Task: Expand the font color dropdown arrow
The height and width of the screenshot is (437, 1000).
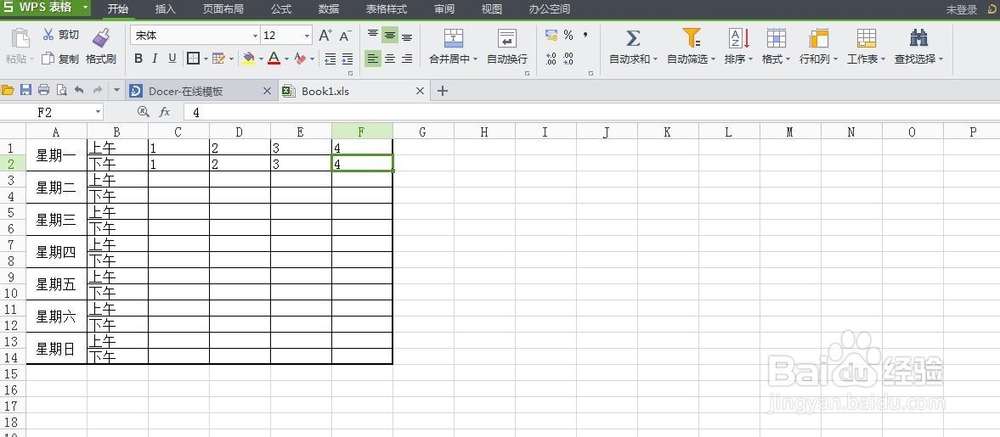Action: click(x=286, y=59)
